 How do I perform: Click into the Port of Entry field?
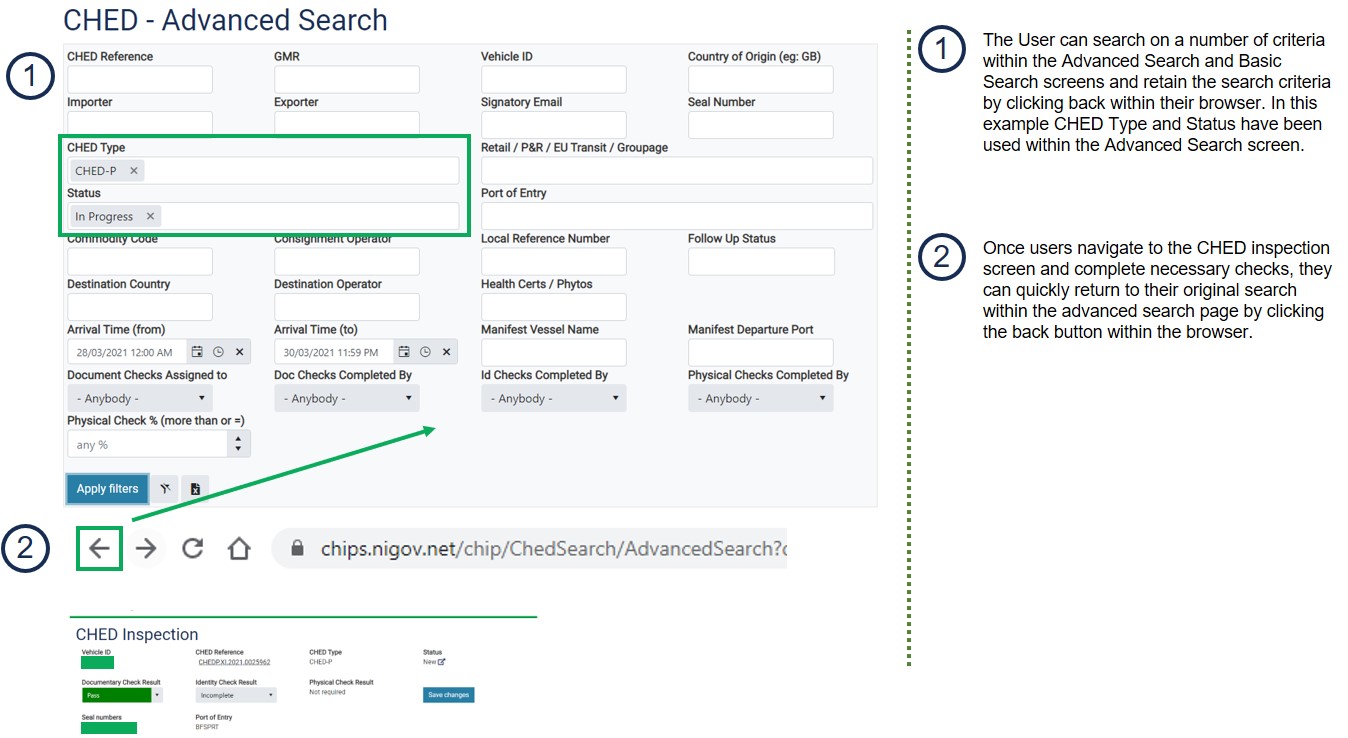point(676,216)
